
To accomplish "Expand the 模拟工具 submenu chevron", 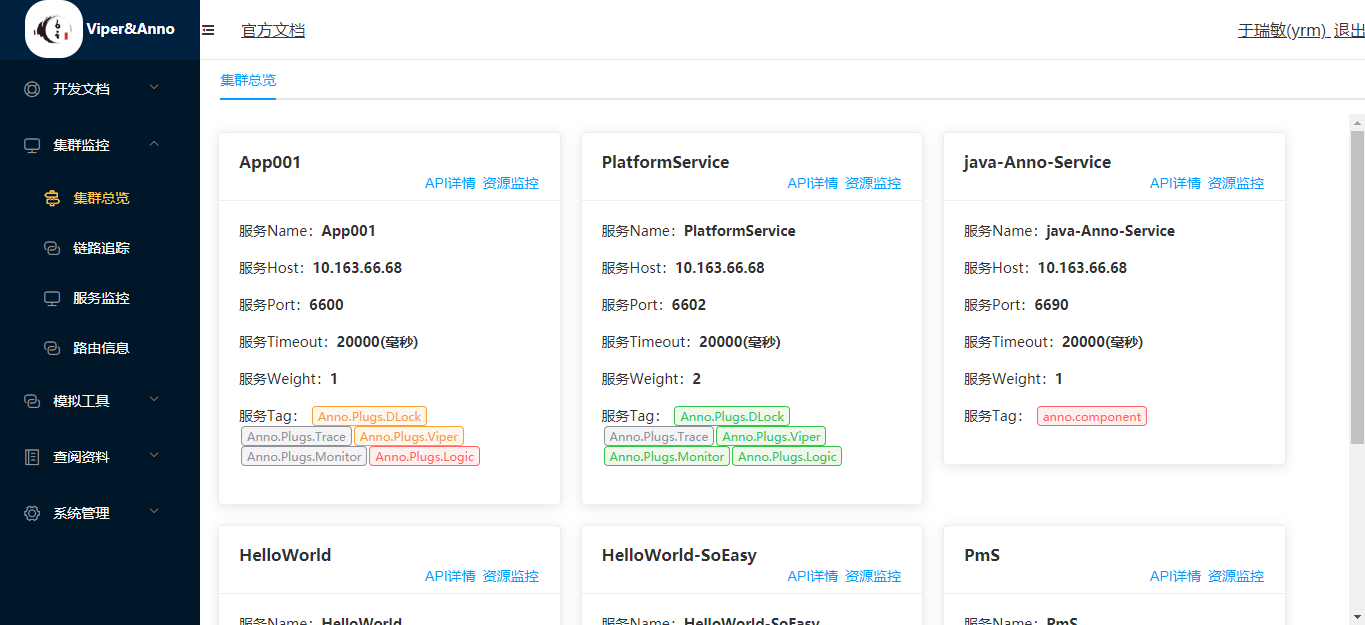I will [154, 400].
